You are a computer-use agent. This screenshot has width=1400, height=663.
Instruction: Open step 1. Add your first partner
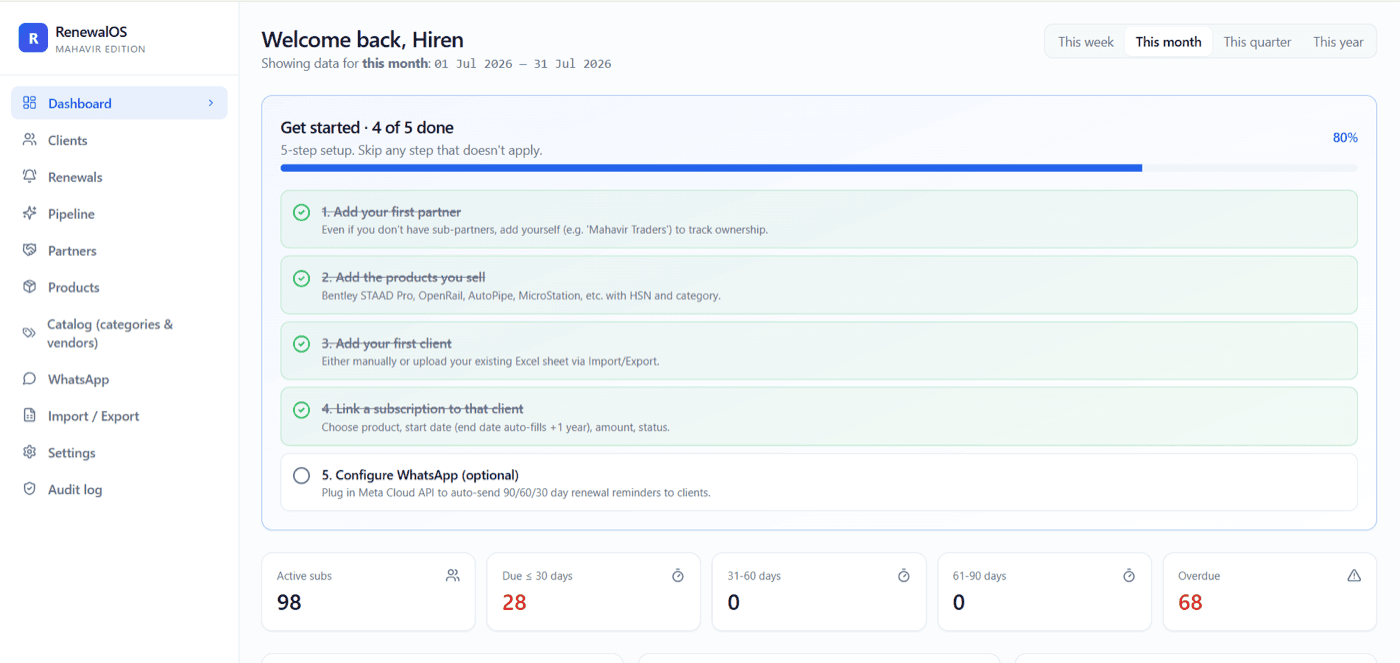819,219
